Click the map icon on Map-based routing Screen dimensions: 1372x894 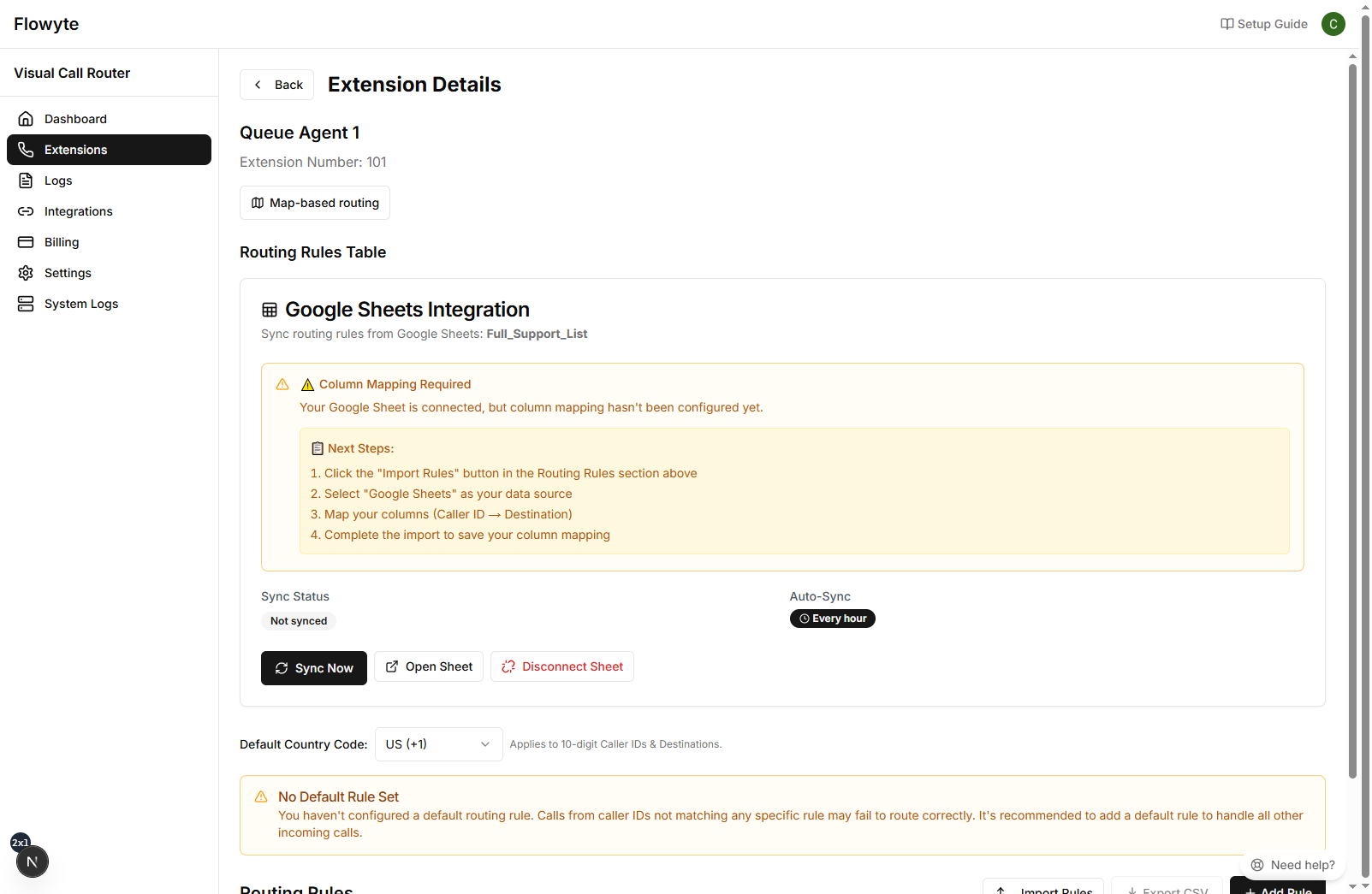[x=258, y=203]
